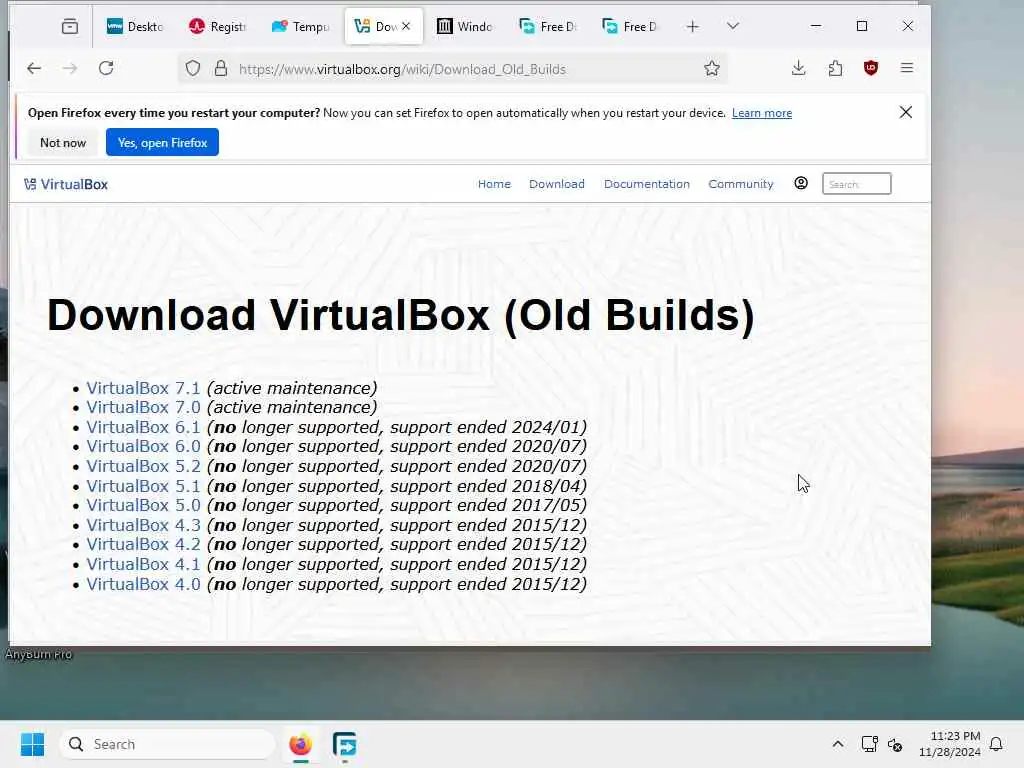Viewport: 1024px width, 768px height.
Task: Open the taskbar clock and date
Action: click(950, 744)
